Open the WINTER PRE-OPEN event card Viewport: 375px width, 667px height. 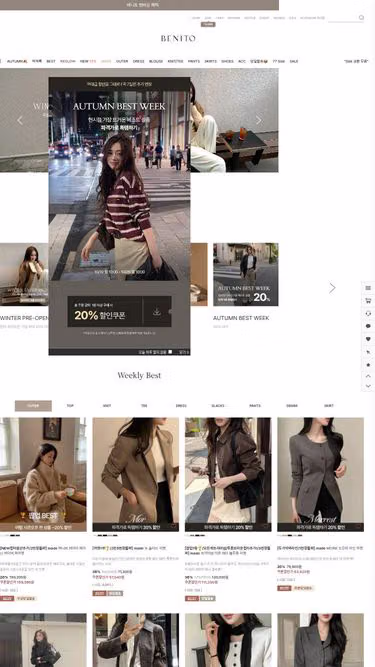tap(24, 274)
